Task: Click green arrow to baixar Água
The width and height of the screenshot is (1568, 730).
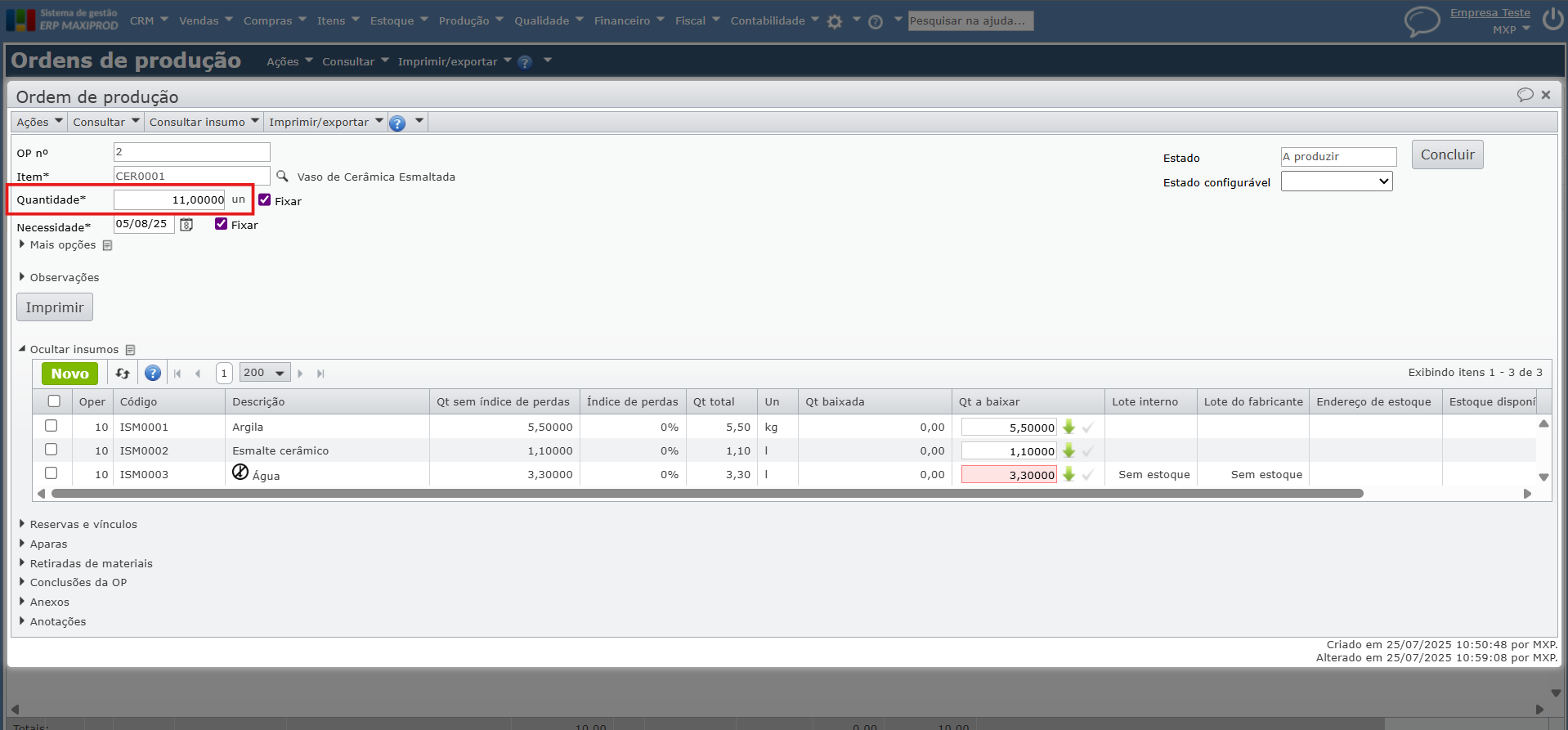Action: (x=1068, y=474)
